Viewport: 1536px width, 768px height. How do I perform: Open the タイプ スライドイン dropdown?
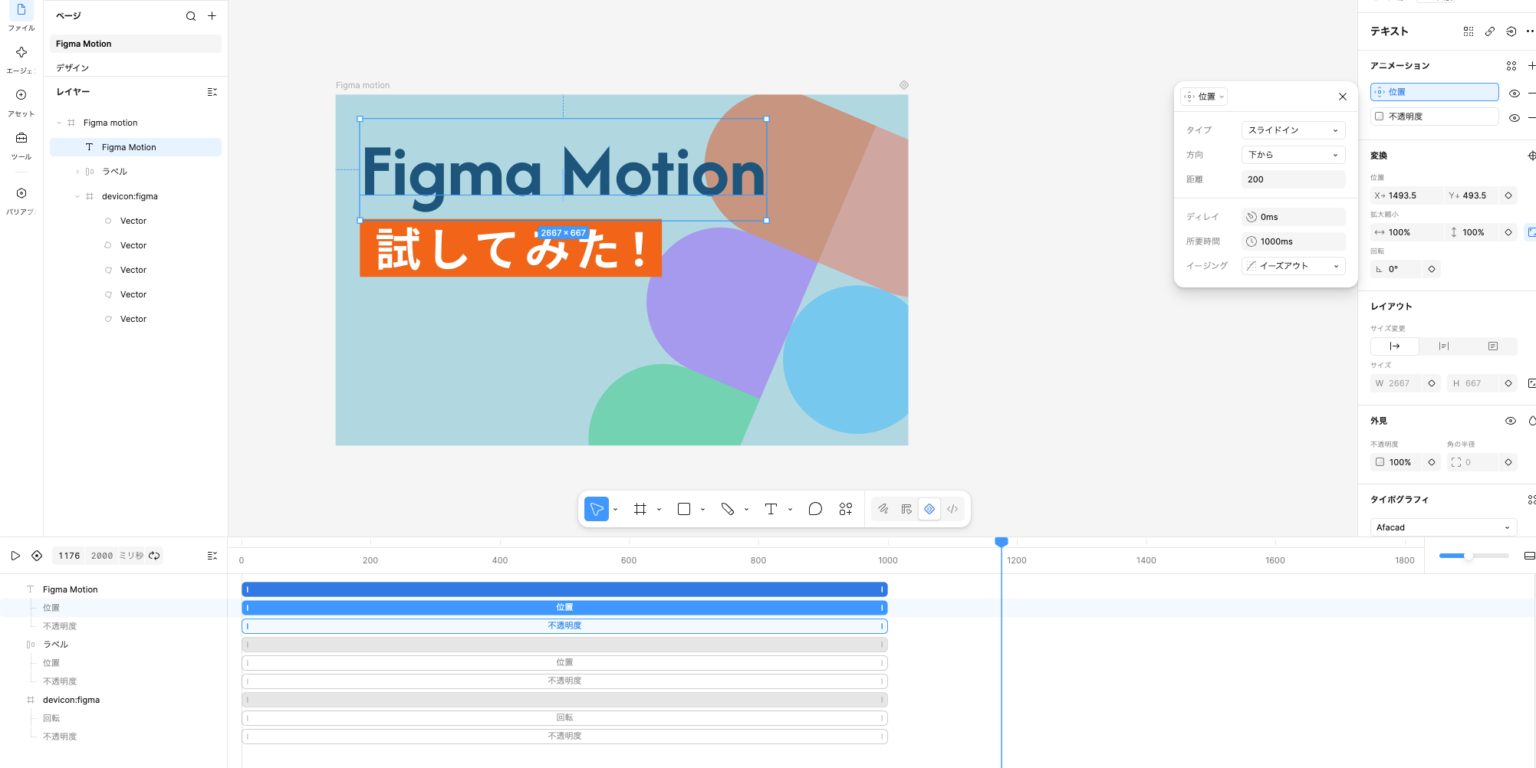tap(1293, 130)
